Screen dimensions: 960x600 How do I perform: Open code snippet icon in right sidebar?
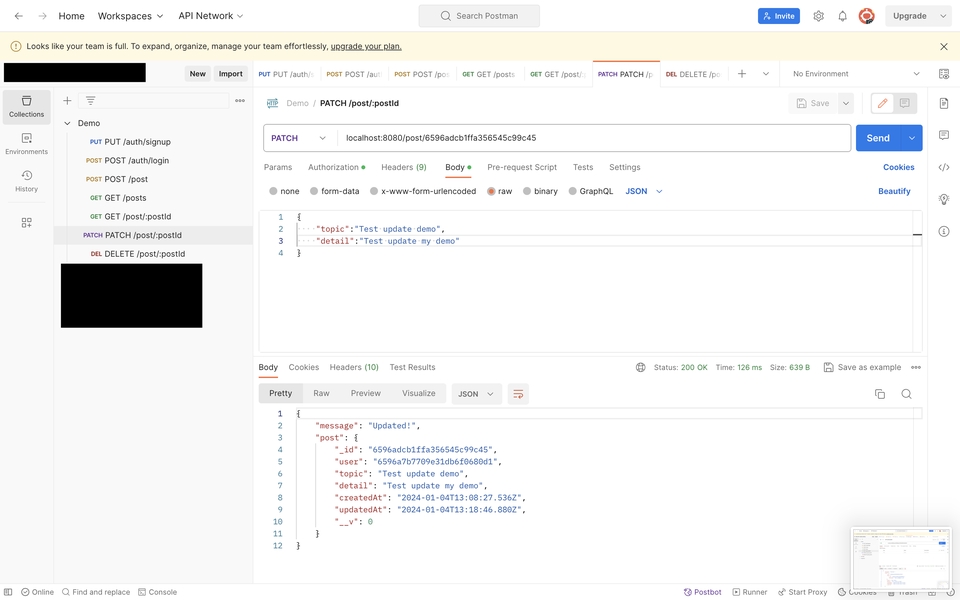click(x=943, y=167)
